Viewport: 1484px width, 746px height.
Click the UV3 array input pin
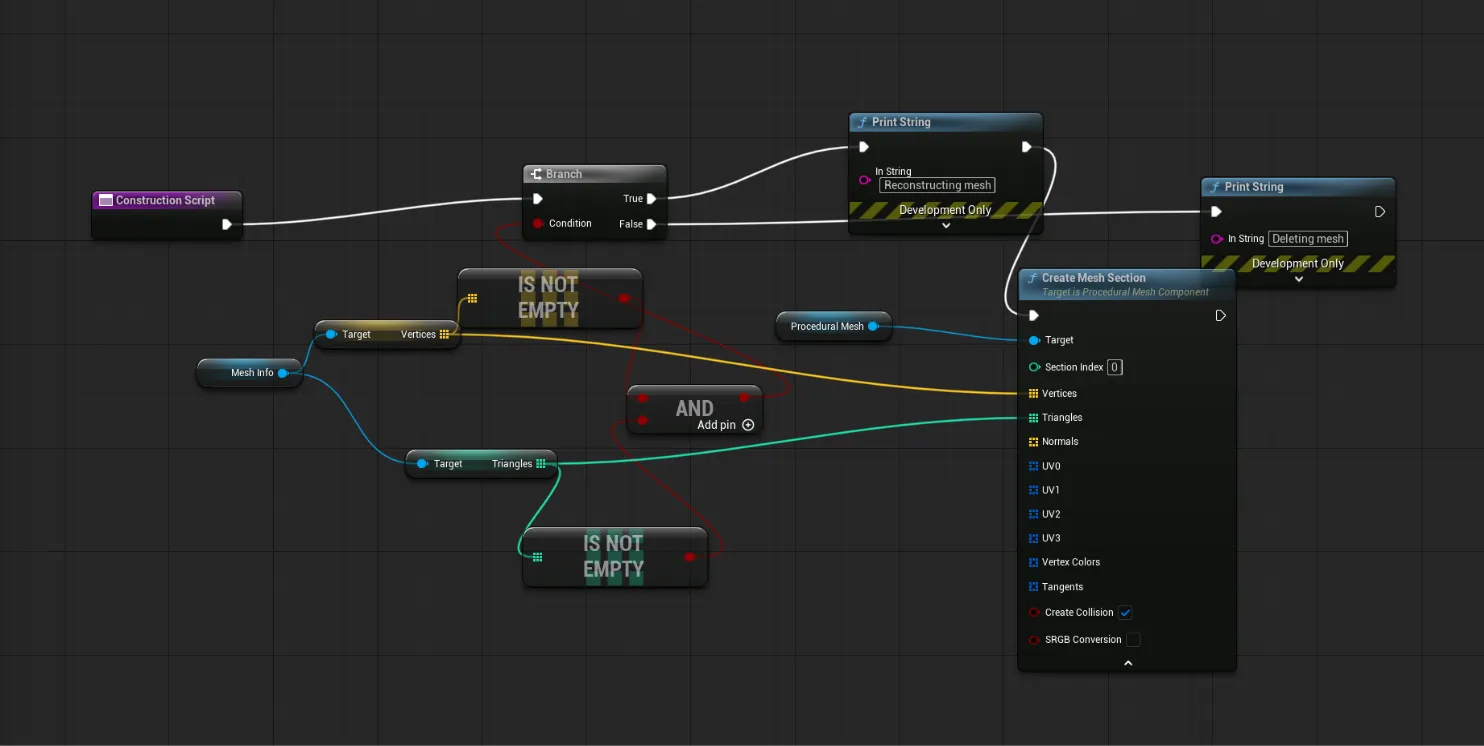click(x=1034, y=538)
